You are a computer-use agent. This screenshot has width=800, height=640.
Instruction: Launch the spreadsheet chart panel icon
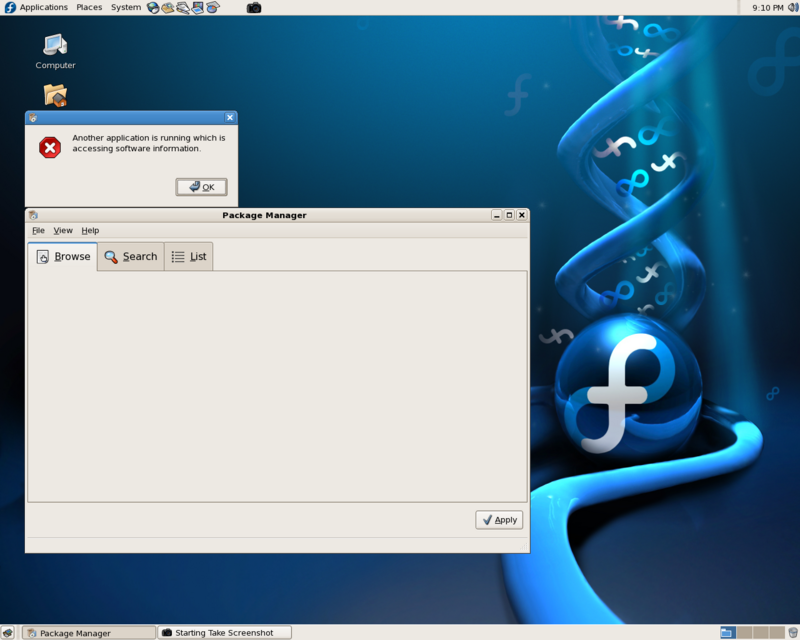[x=213, y=8]
